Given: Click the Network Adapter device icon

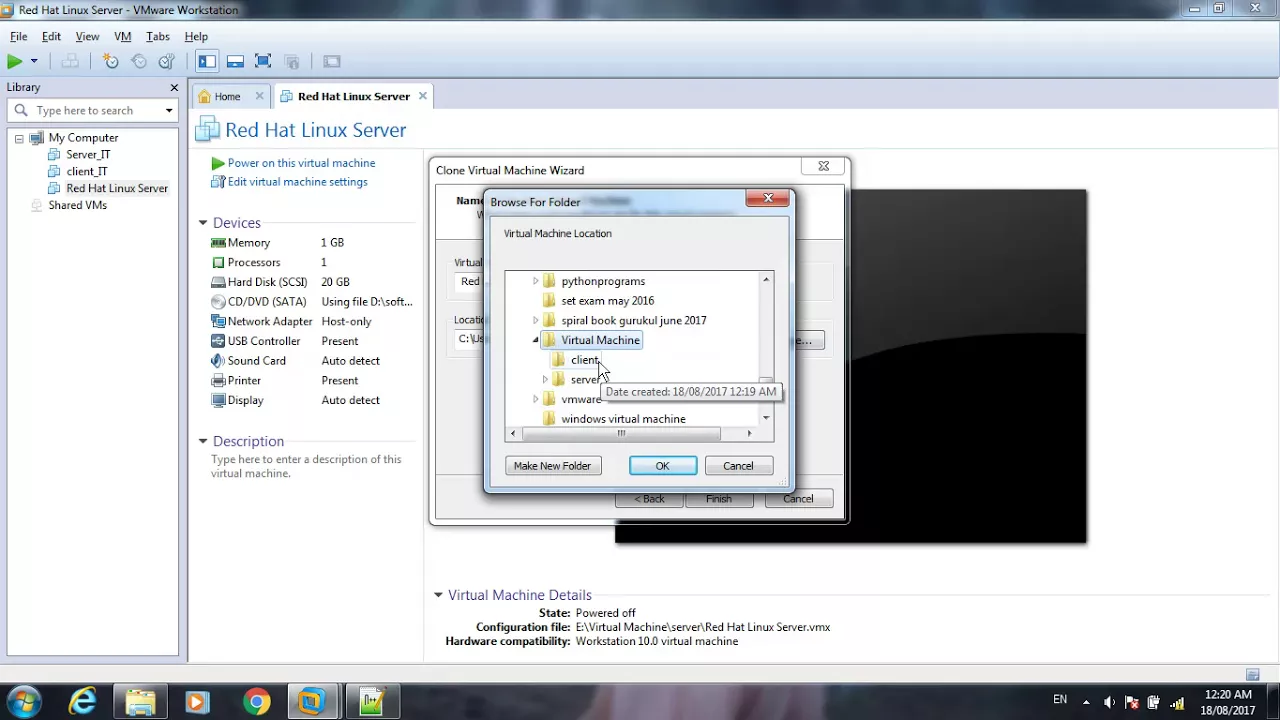Looking at the screenshot, I should click(x=219, y=321).
